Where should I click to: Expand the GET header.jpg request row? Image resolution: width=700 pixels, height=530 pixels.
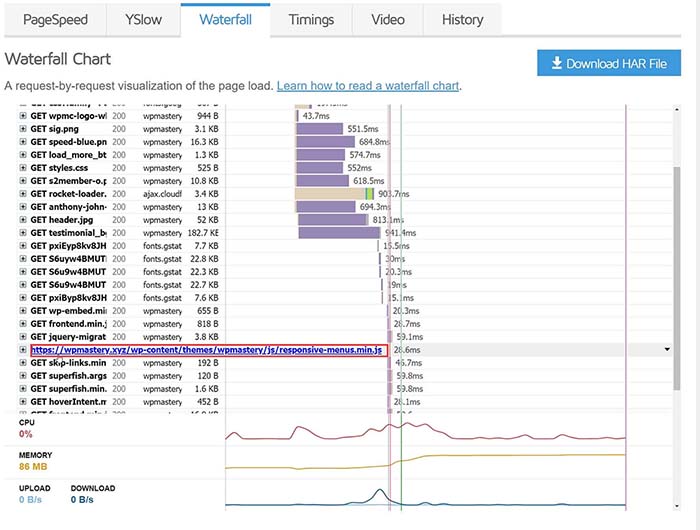(23, 220)
